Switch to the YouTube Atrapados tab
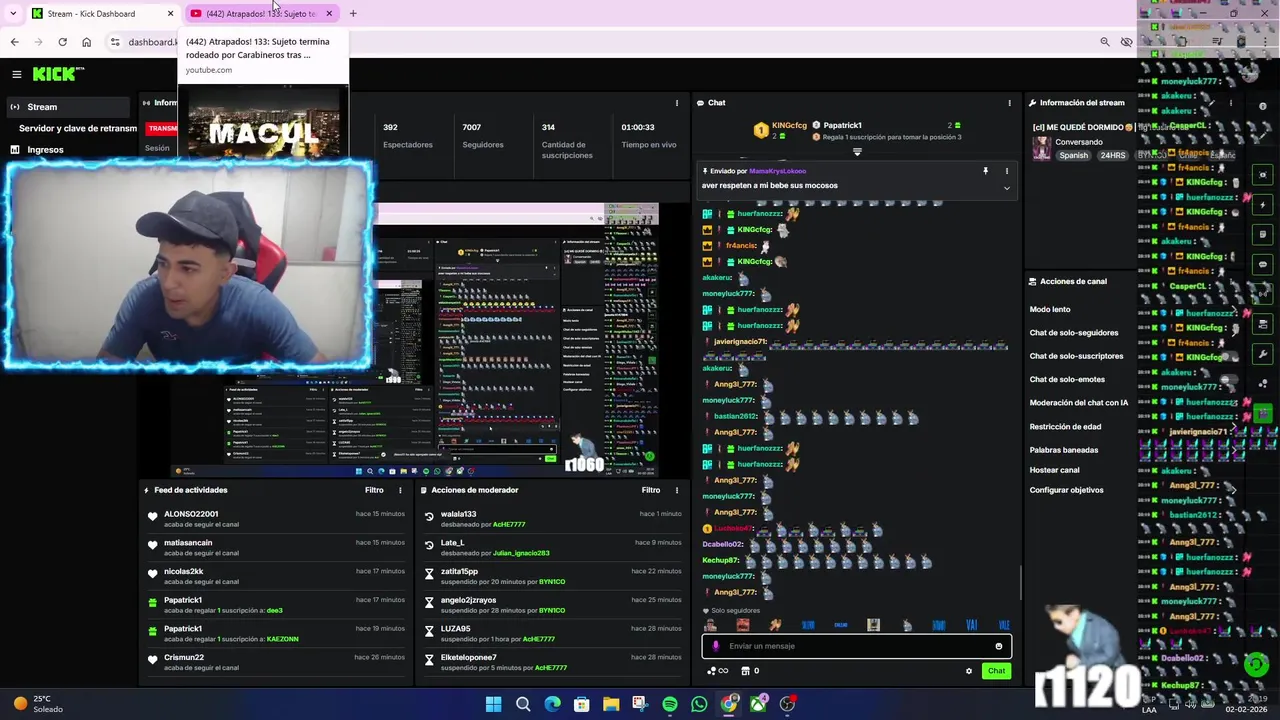This screenshot has width=1280, height=720. 260,13
